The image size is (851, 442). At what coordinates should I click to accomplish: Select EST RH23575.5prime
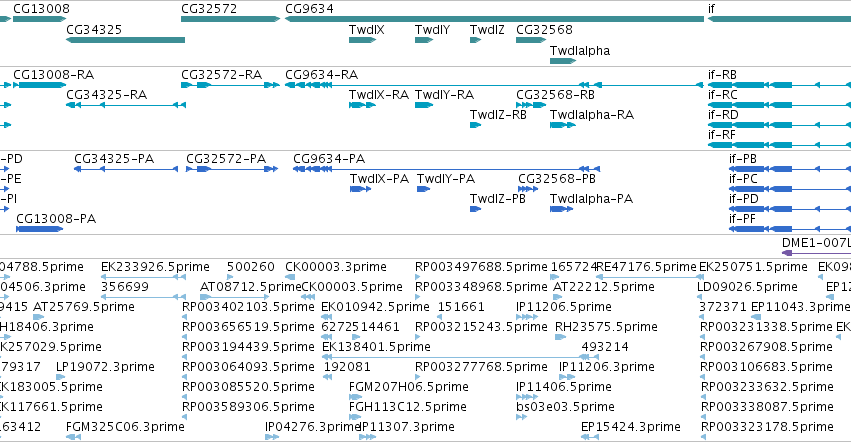click(x=606, y=327)
